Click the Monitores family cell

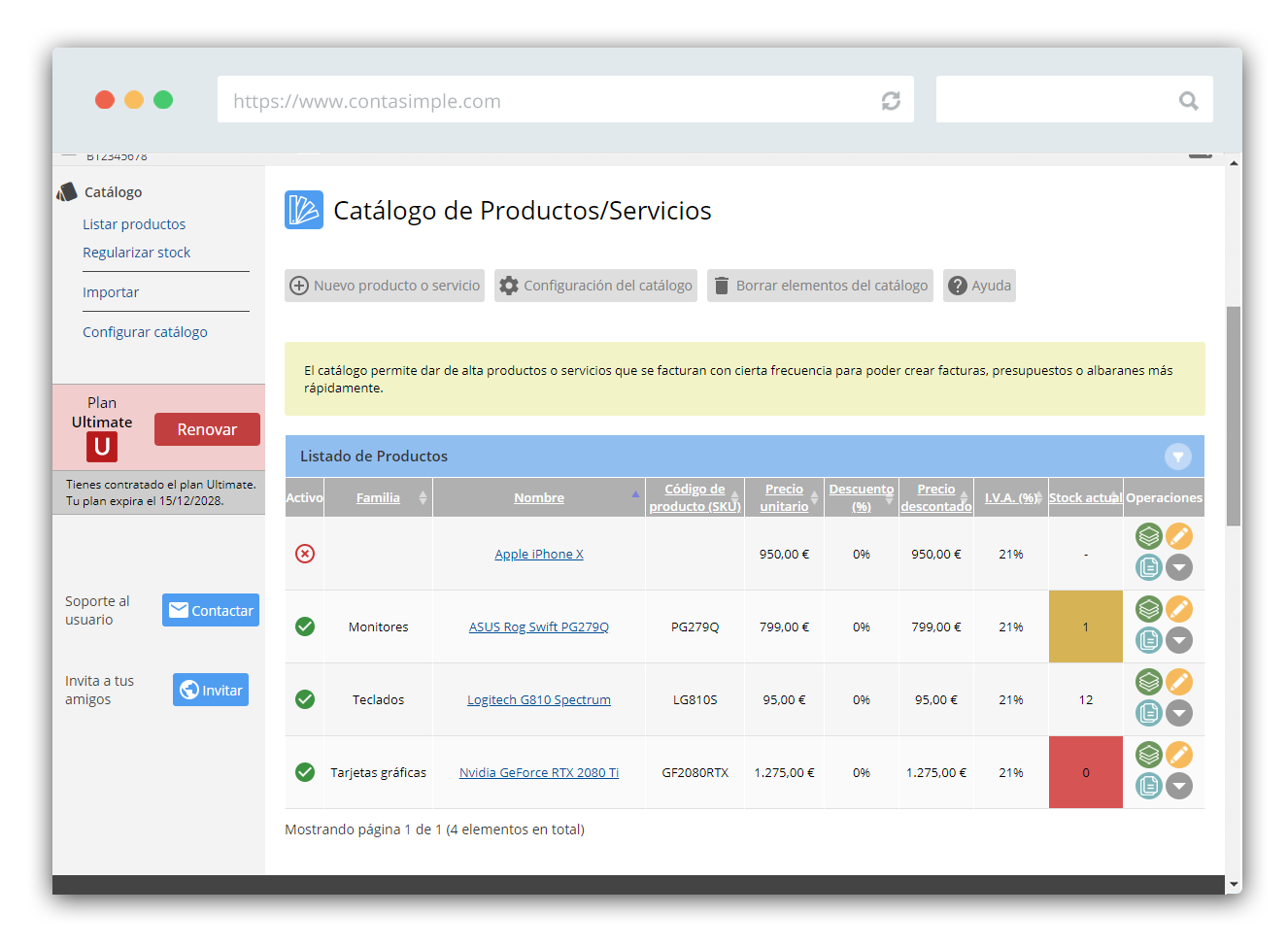tap(378, 626)
